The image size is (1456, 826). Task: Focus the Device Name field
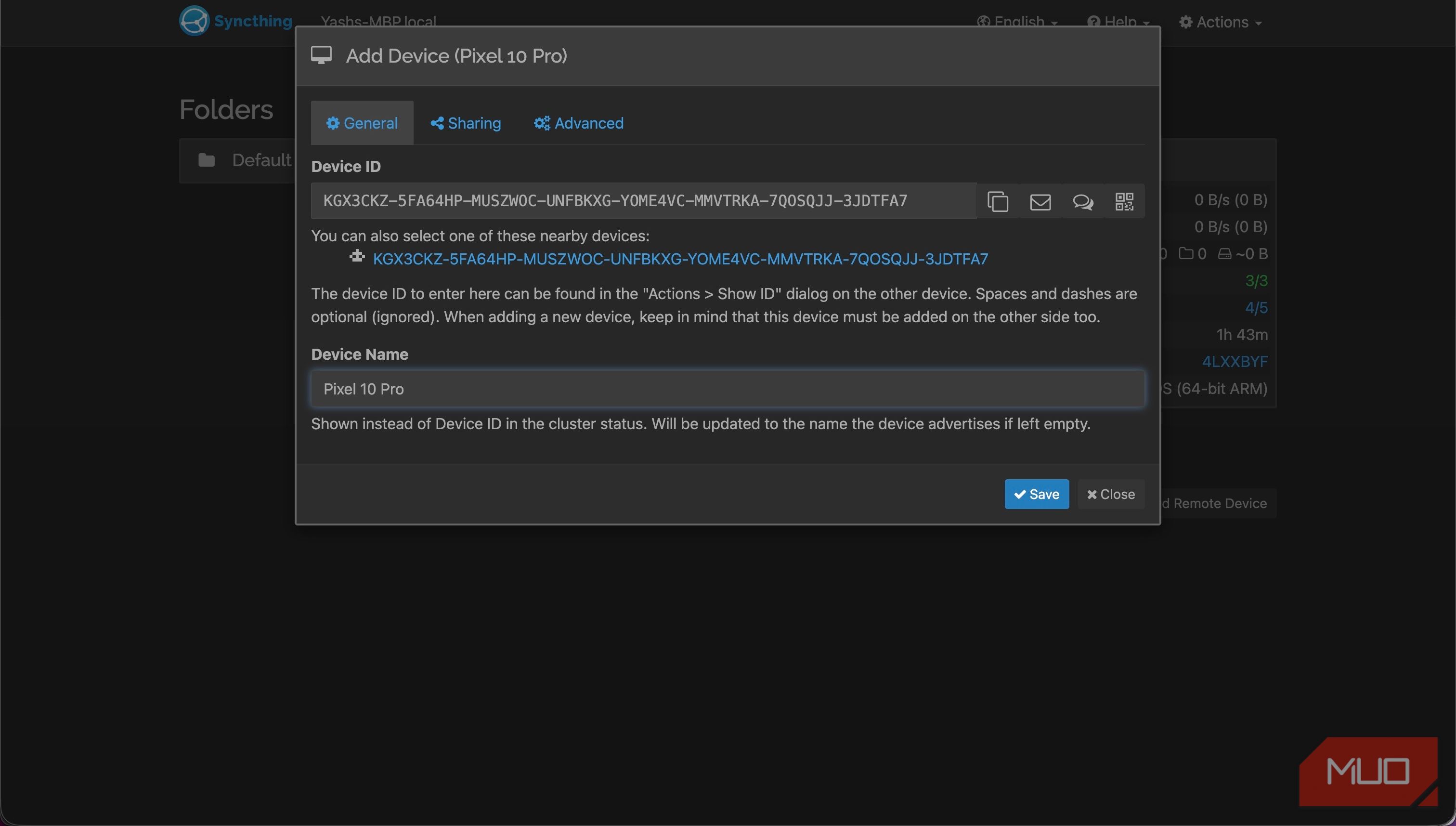[728, 389]
